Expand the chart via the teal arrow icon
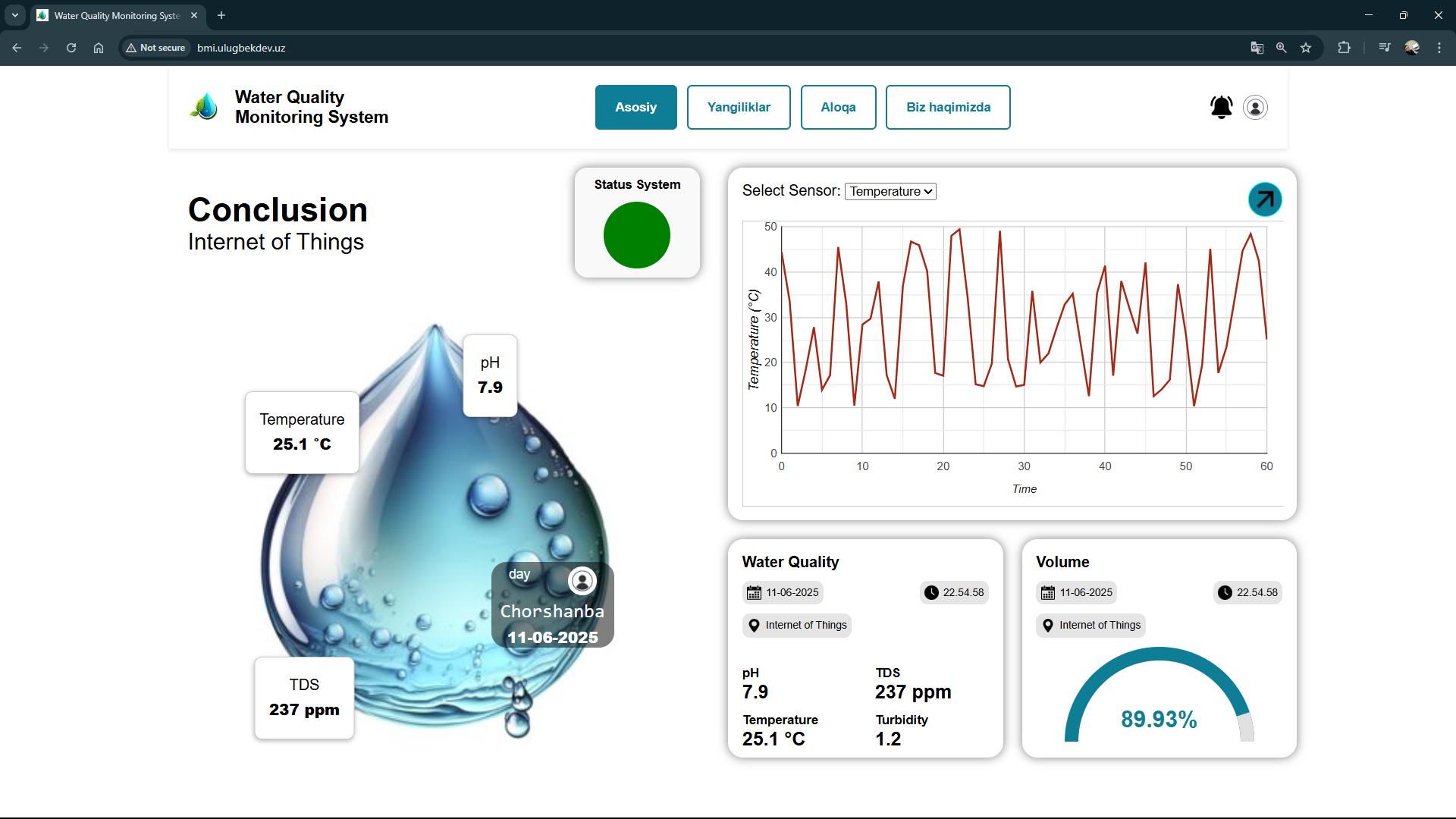 (1265, 199)
